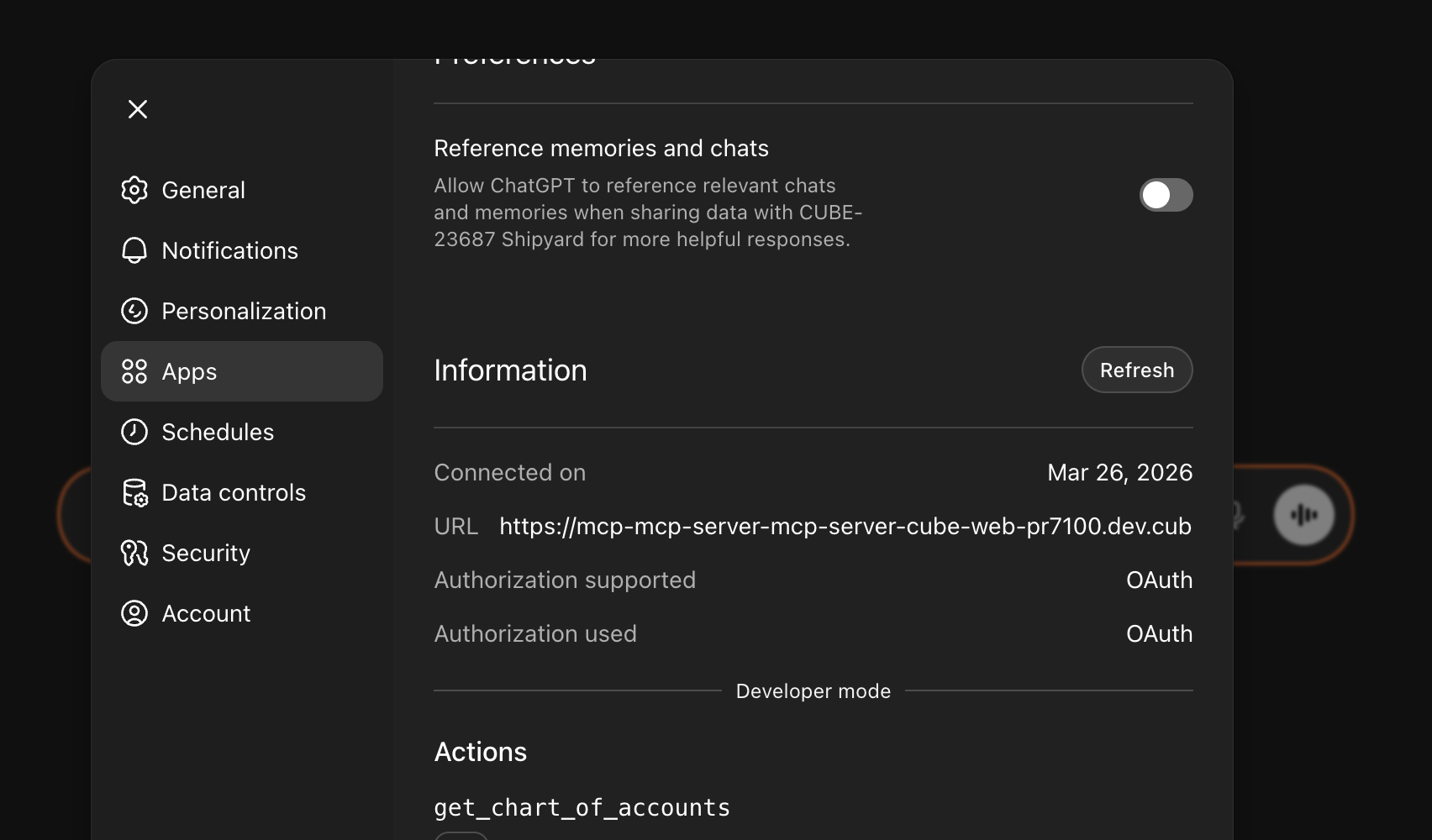Click the Actions section heading

[481, 751]
